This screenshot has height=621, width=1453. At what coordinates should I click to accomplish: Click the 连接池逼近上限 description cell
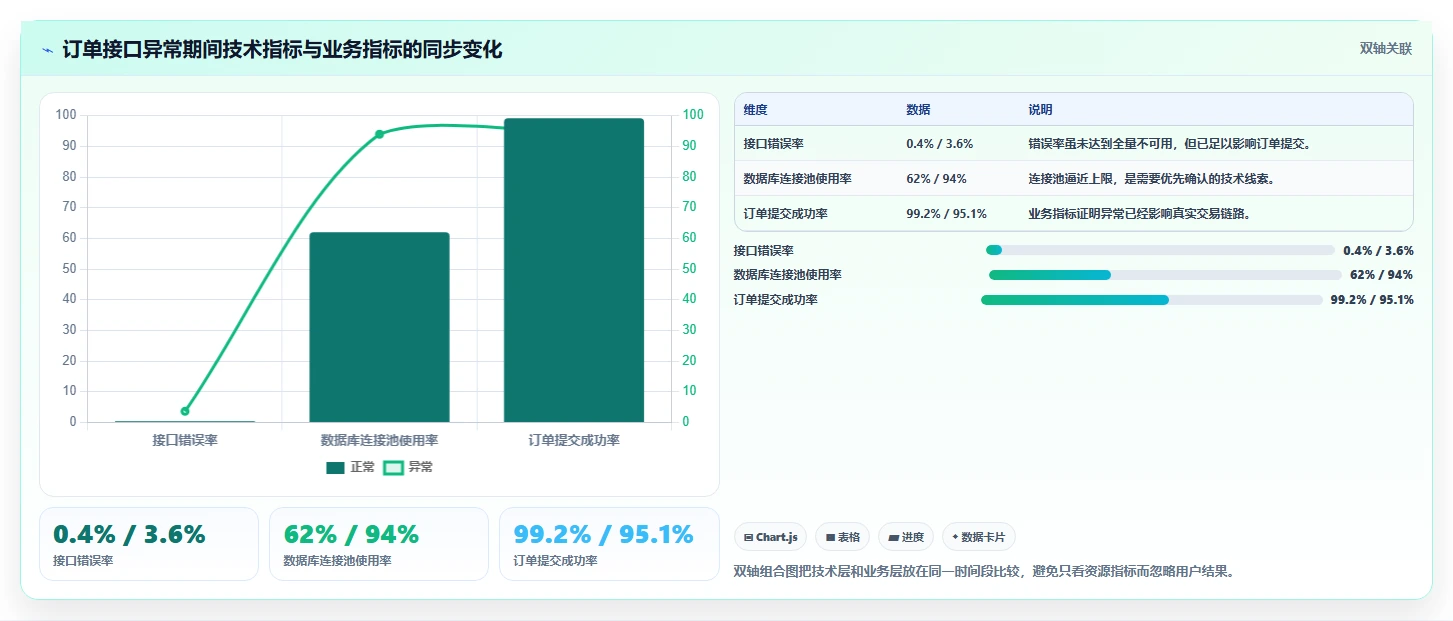coord(1151,179)
